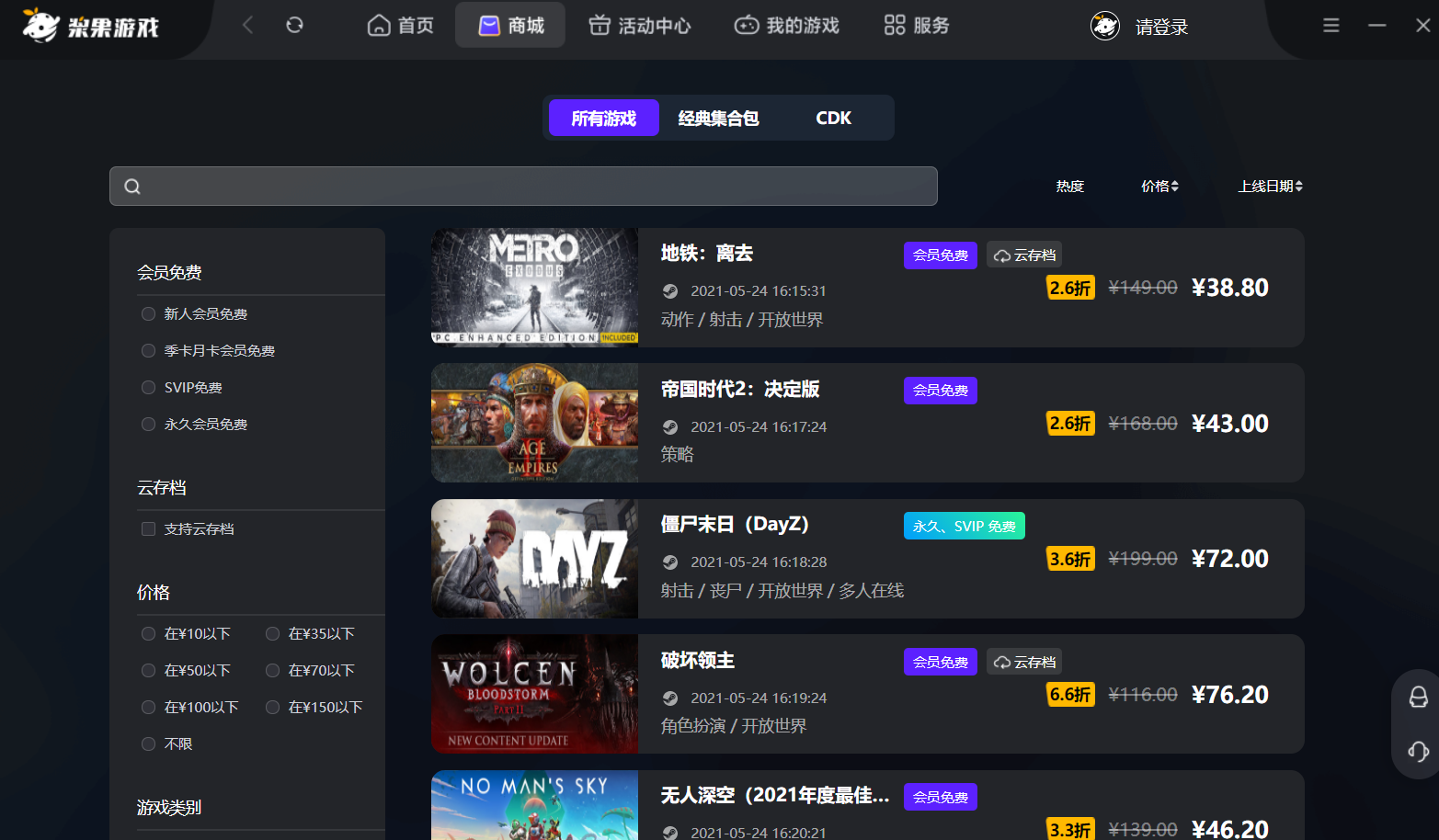Select the 经典集合包 tab
Viewport: 1439px width, 840px height.
pos(719,118)
